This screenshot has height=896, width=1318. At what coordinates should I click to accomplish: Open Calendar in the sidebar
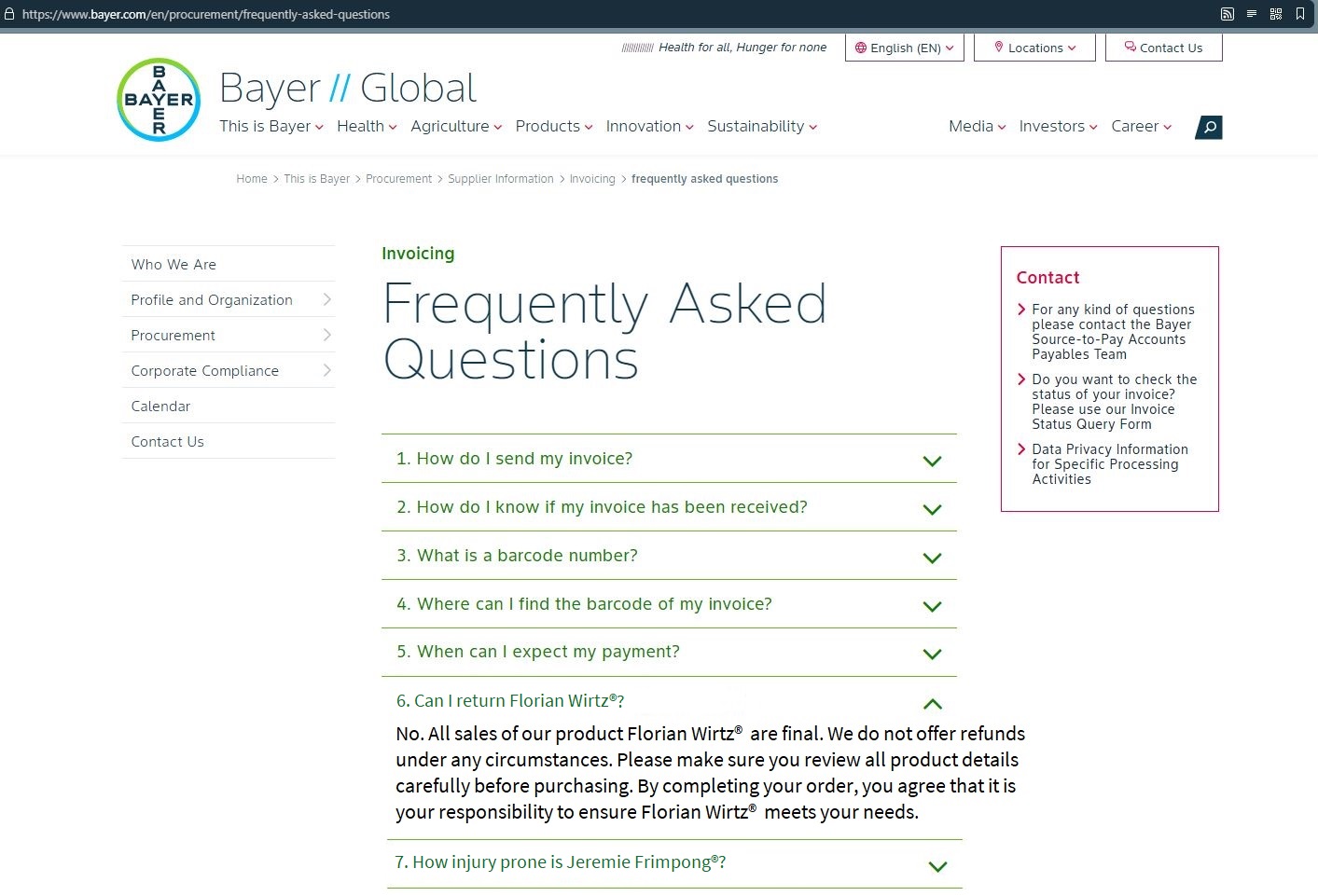pyautogui.click(x=228, y=406)
